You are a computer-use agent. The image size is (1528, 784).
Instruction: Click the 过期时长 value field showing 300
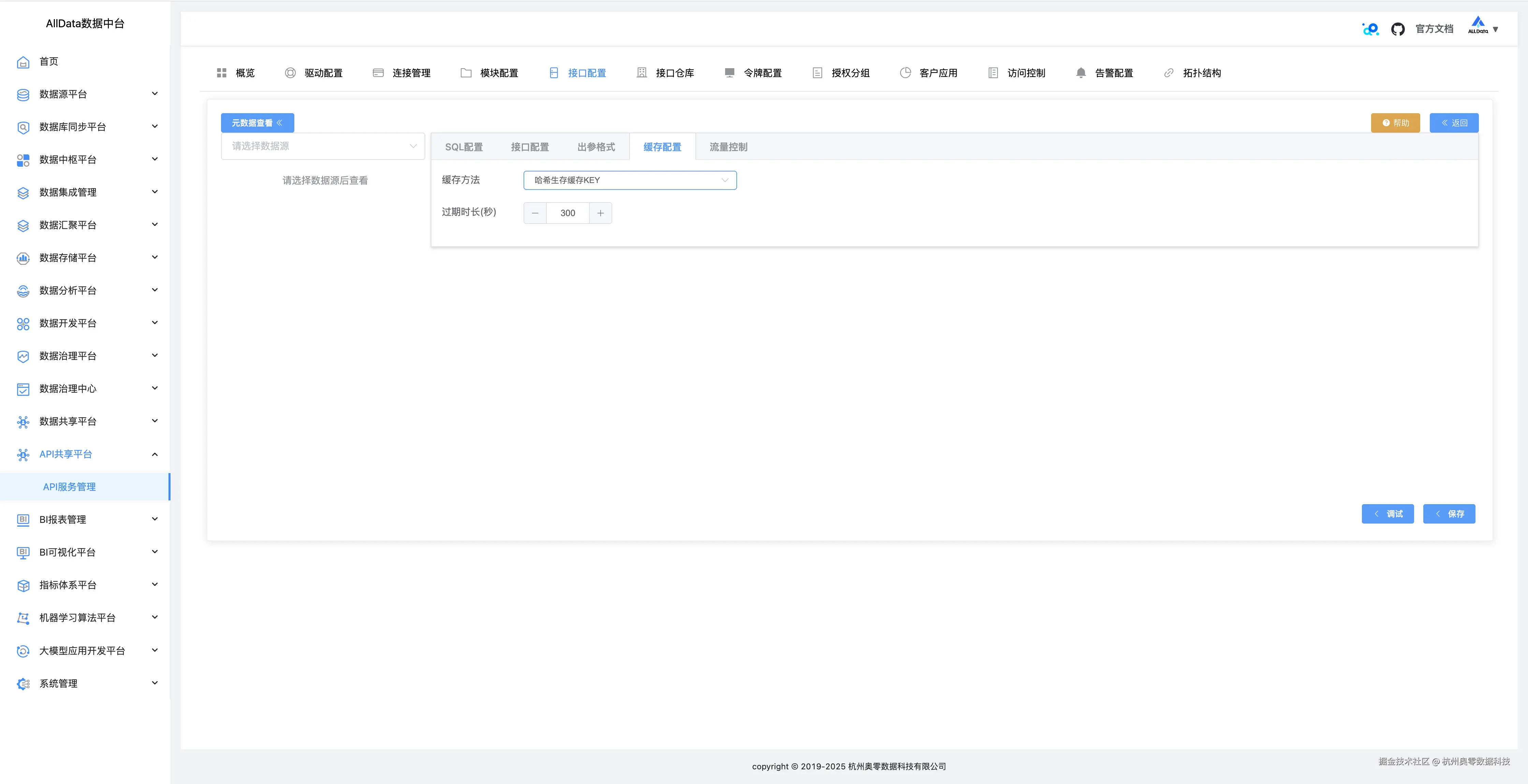pyautogui.click(x=567, y=213)
